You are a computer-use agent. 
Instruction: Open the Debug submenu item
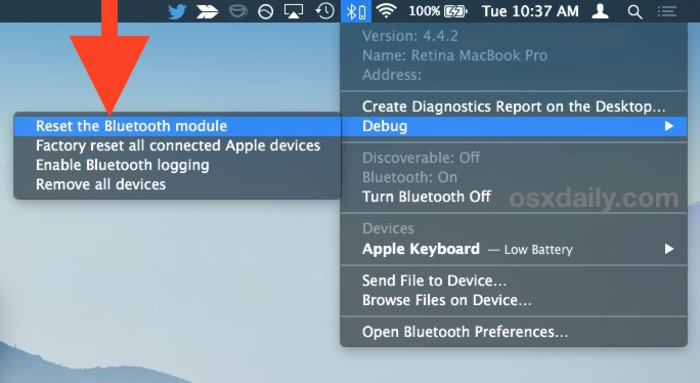(514, 126)
